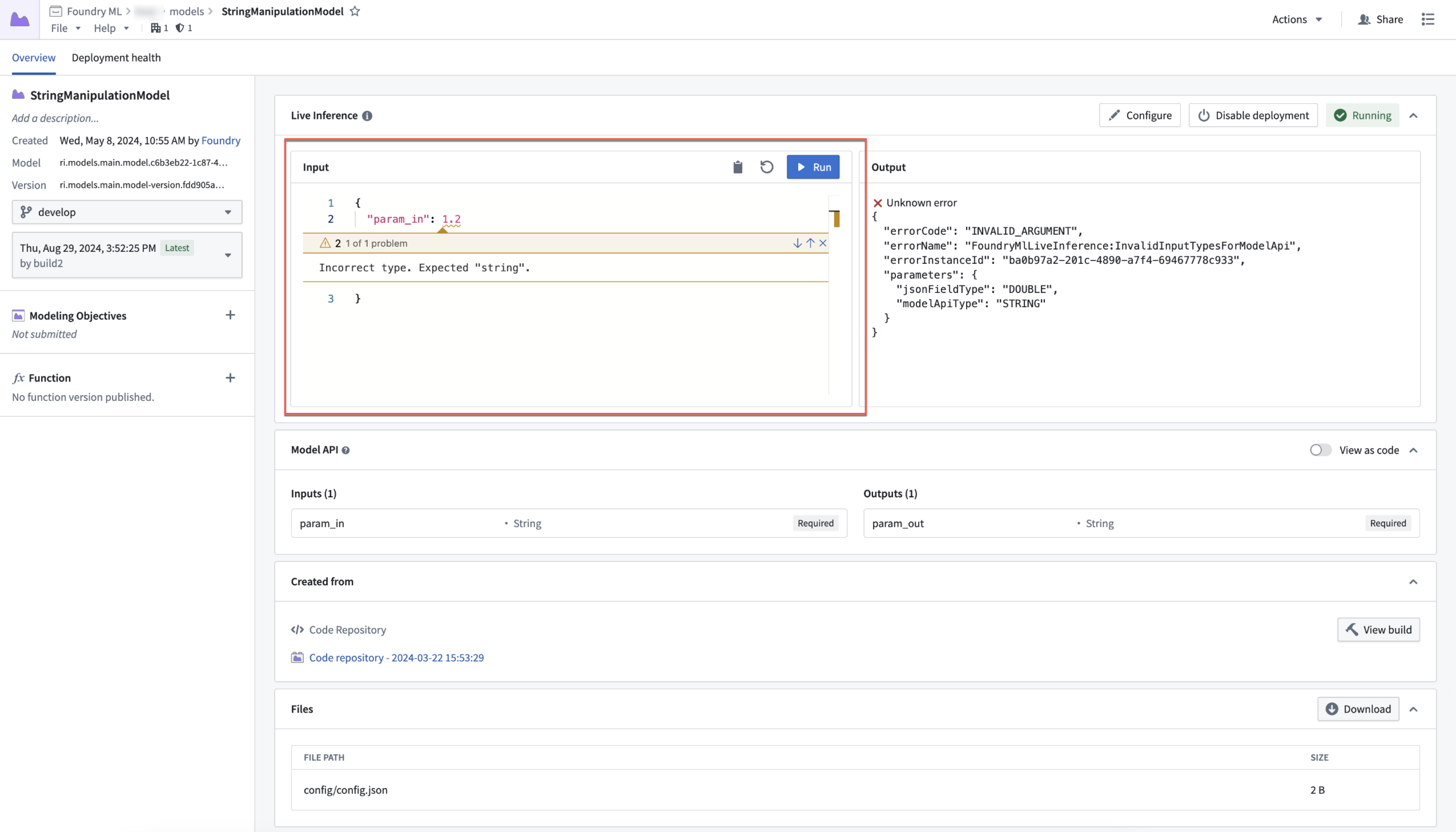Star the StringManipulationModel as favorite
The width and height of the screenshot is (1456, 832).
[355, 11]
